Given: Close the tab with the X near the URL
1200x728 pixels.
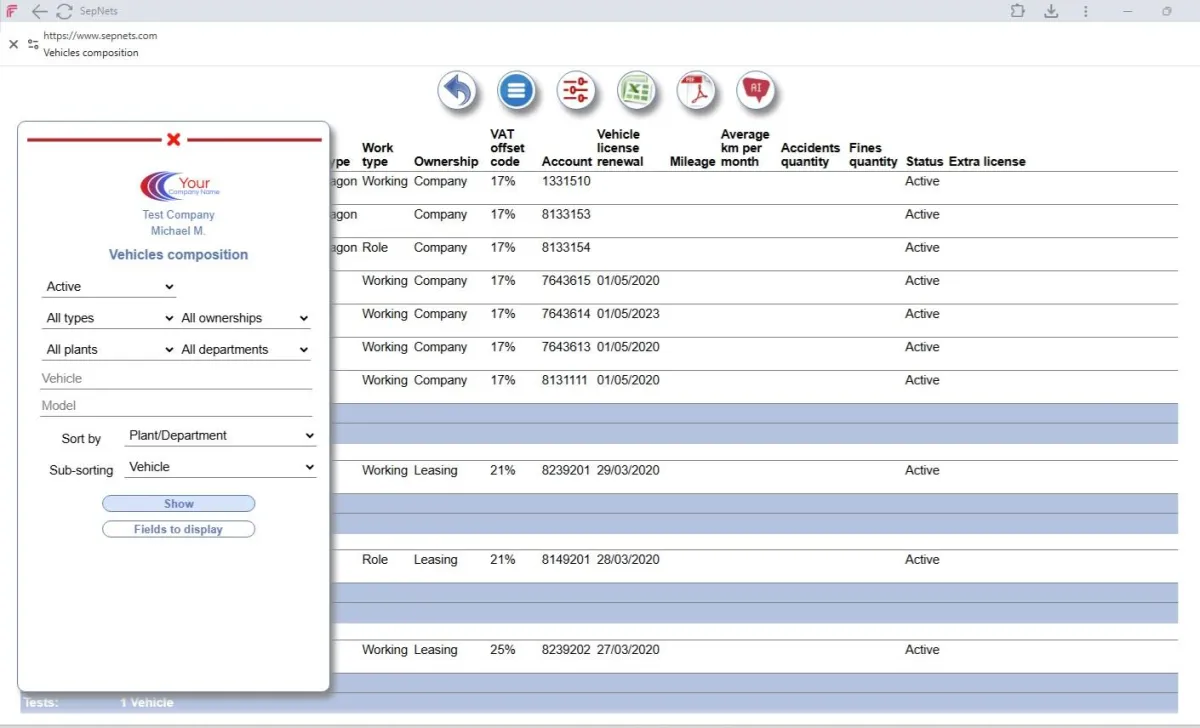Looking at the screenshot, I should (x=13, y=44).
